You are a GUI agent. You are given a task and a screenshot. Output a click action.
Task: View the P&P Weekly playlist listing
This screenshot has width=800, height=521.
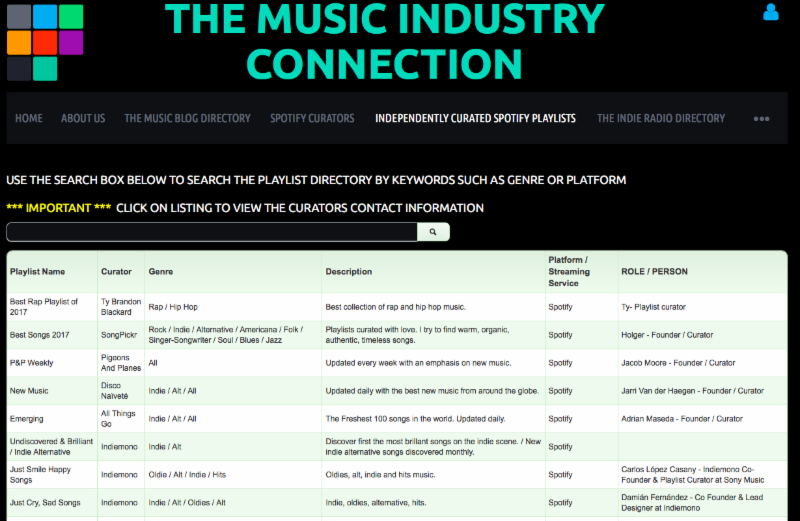point(32,362)
